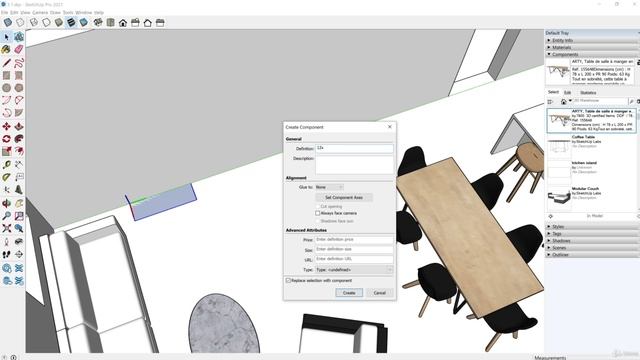640x360 pixels.
Task: Open the Draw menu
Action: [55, 13]
